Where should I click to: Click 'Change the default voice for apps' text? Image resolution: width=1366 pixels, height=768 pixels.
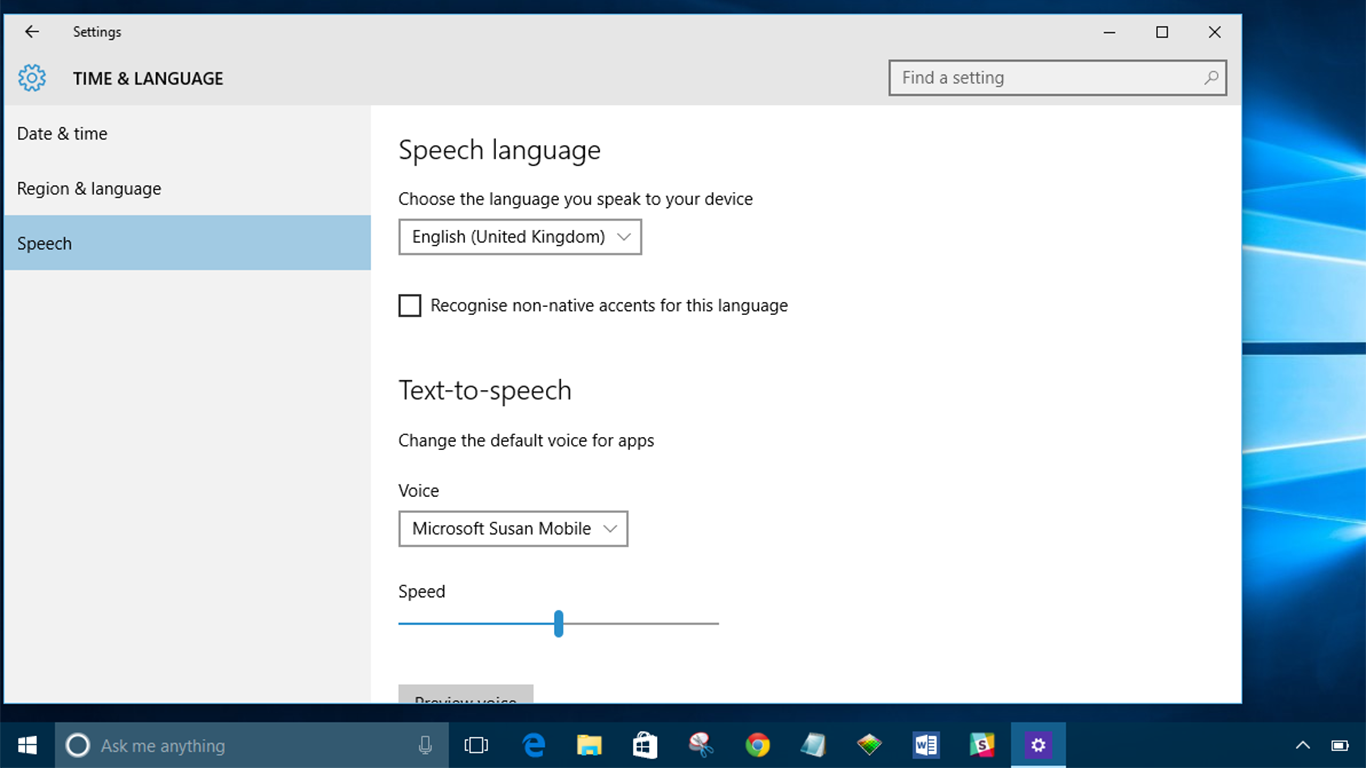(526, 440)
